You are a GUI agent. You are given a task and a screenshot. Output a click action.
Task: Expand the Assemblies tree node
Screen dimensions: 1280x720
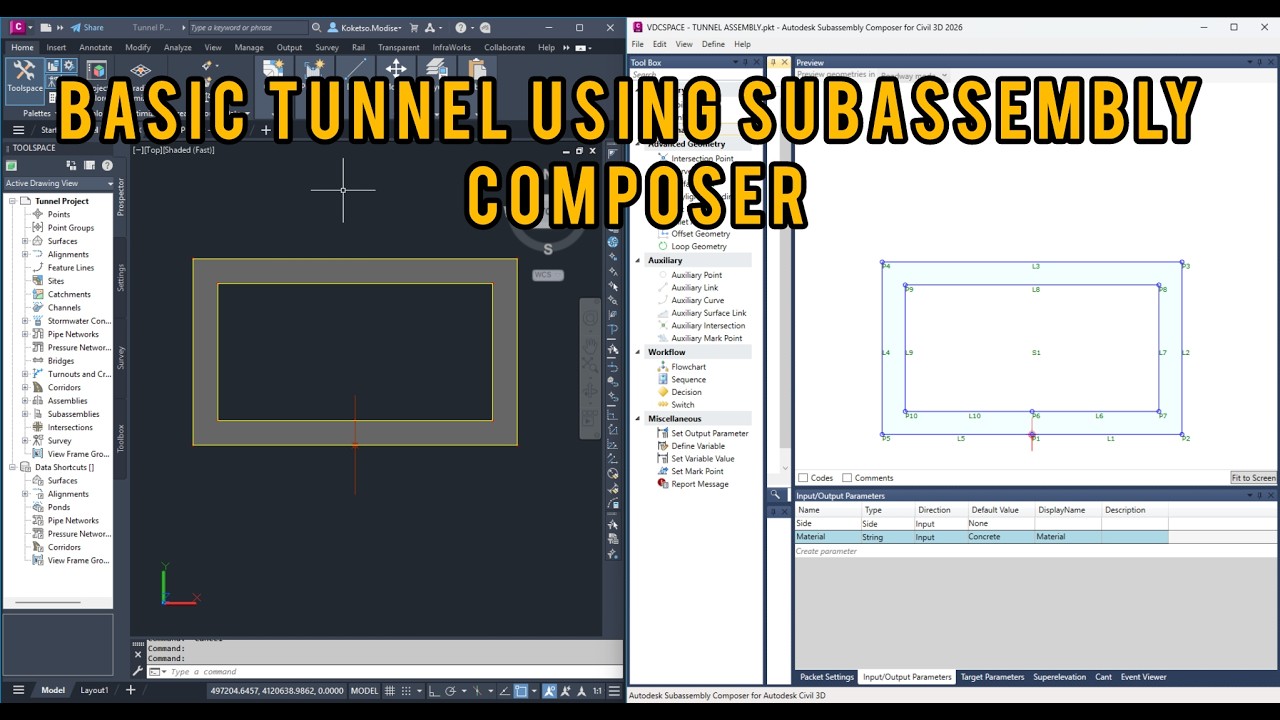(x=25, y=401)
